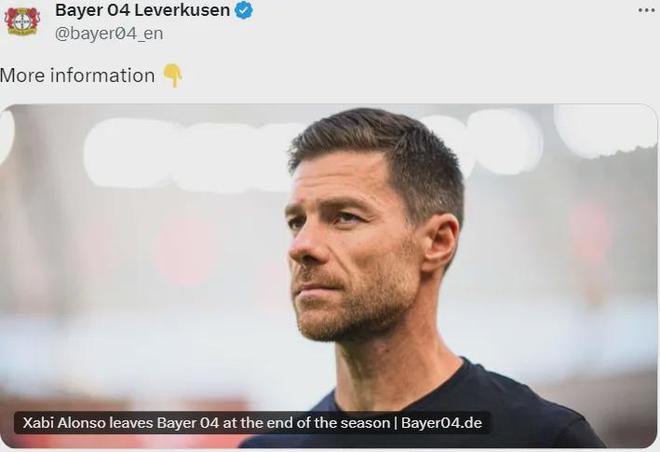Screen dimensions: 660x452
Task: Click 'Xabi Alonso' in the headline caption
Action: point(64,423)
